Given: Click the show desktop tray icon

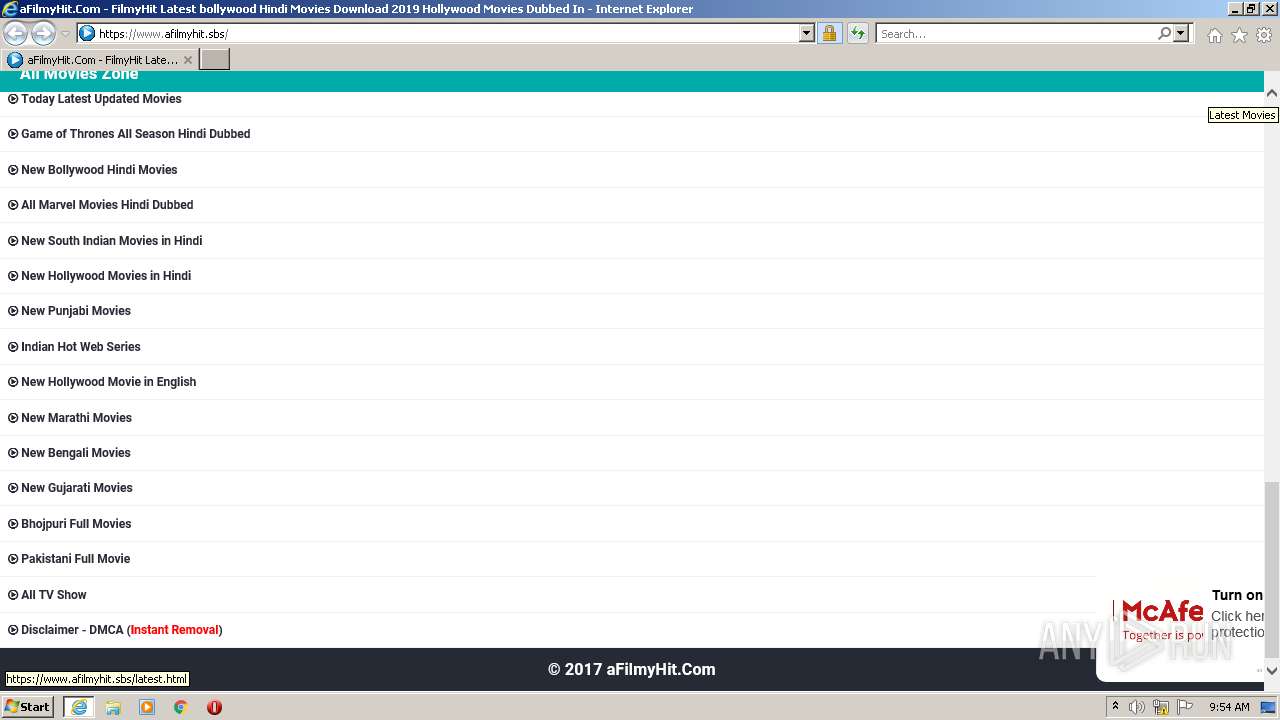Looking at the screenshot, I should point(1268,707).
